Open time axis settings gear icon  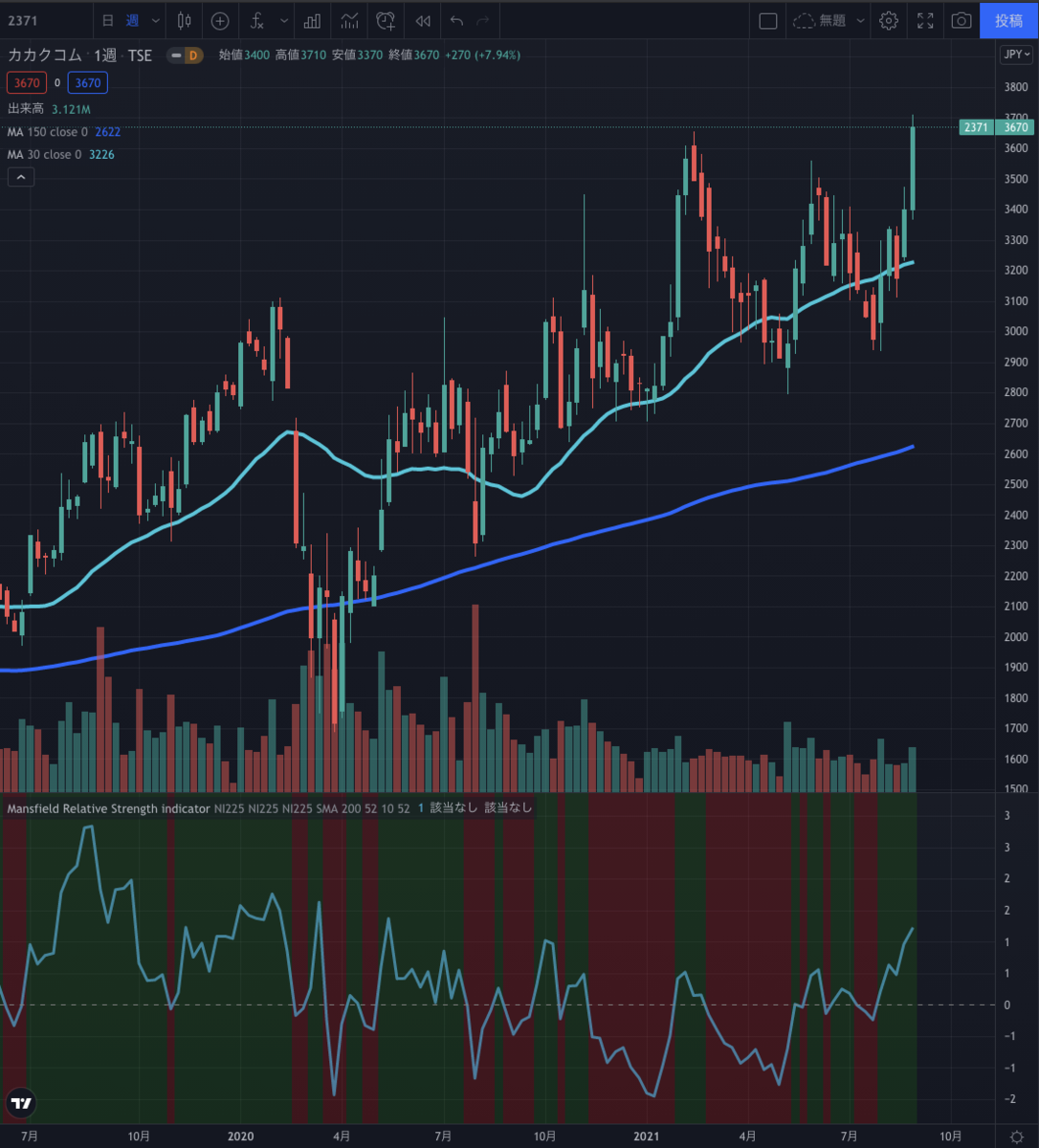[1016, 1136]
